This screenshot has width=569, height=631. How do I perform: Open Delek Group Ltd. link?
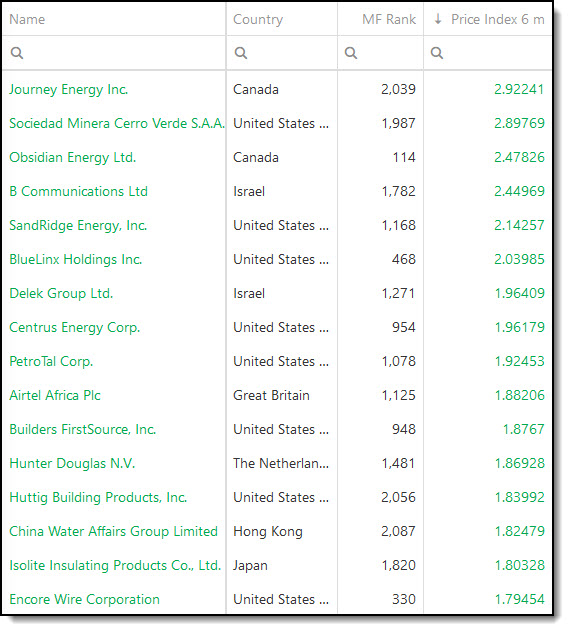click(61, 293)
